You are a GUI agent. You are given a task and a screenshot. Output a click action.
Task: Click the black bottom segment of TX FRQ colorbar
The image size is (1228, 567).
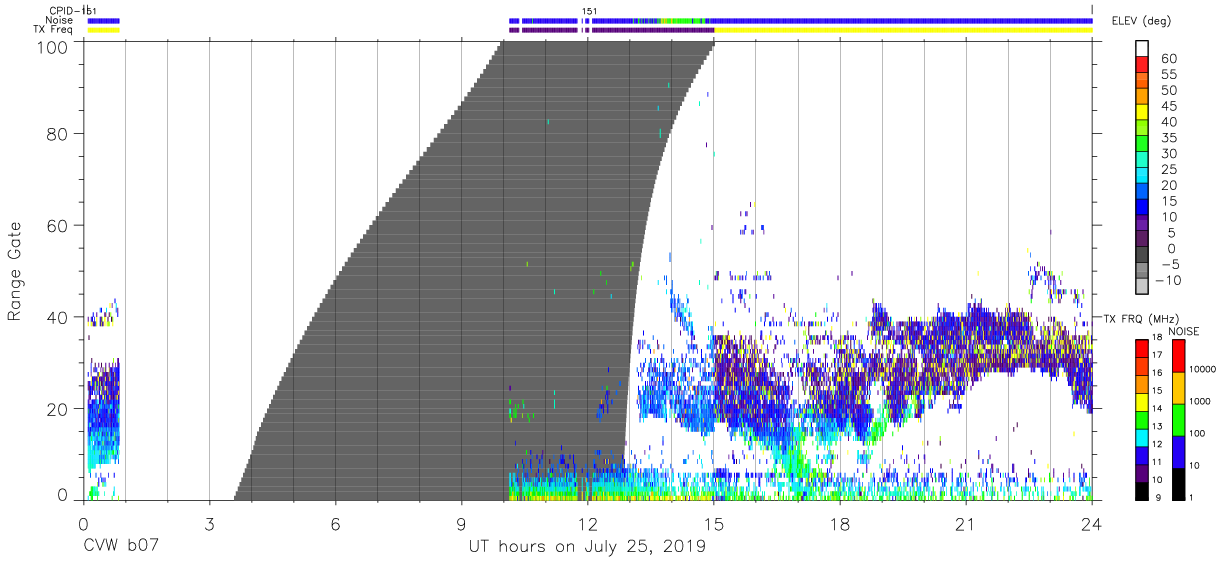(1141, 489)
